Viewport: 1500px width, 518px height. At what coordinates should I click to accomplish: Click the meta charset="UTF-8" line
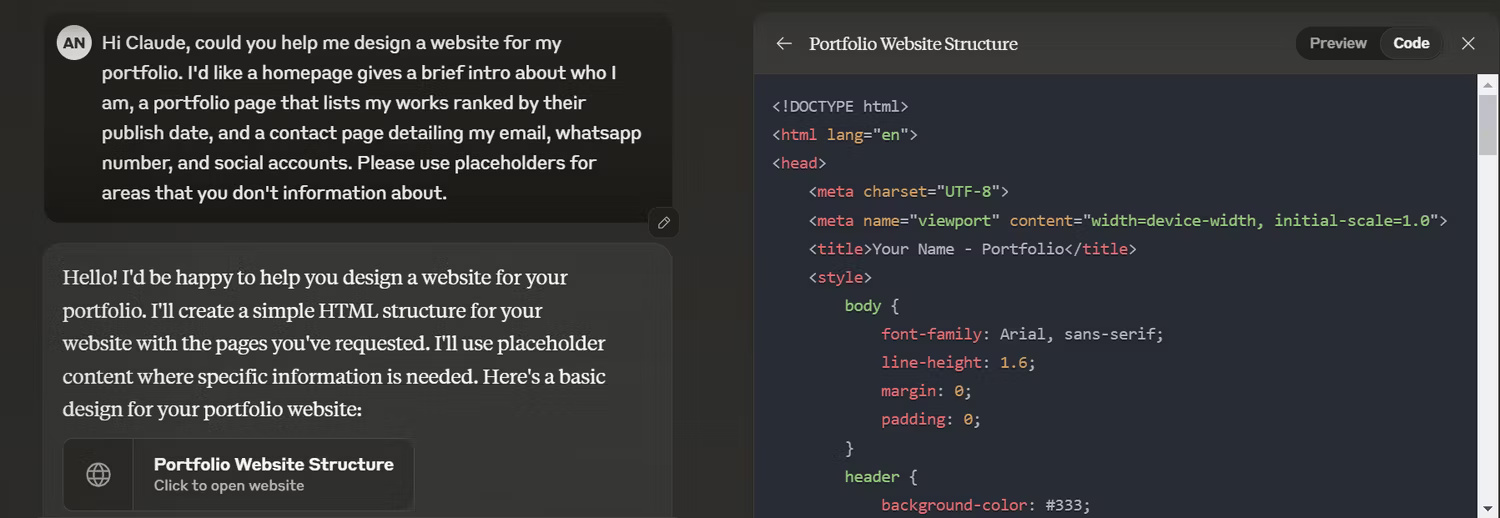(908, 191)
